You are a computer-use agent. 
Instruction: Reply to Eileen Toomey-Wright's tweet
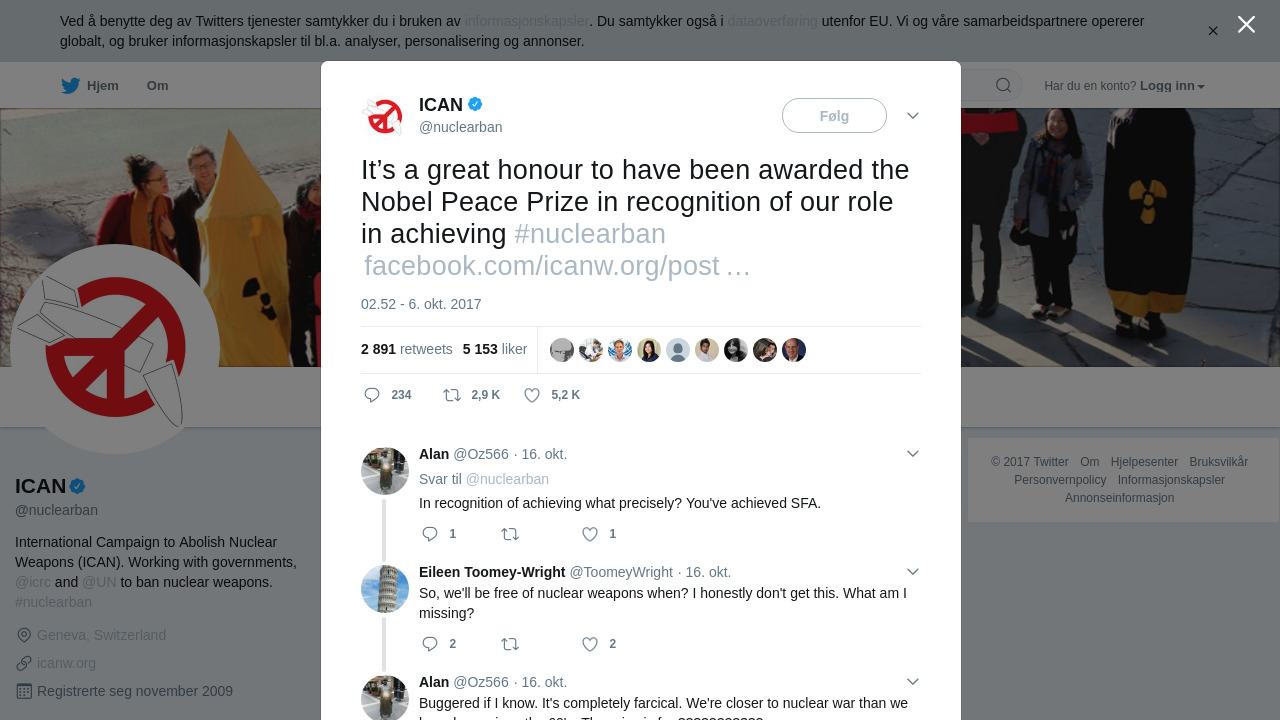[430, 644]
